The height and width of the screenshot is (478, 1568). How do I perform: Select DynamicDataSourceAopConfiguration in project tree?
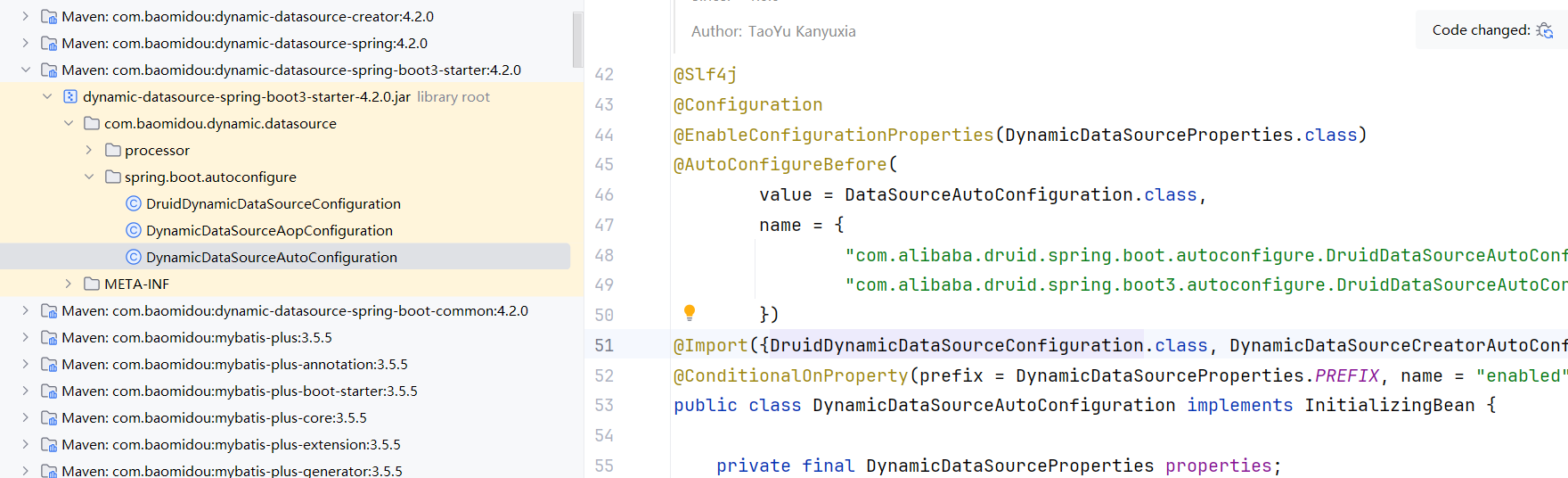click(269, 230)
